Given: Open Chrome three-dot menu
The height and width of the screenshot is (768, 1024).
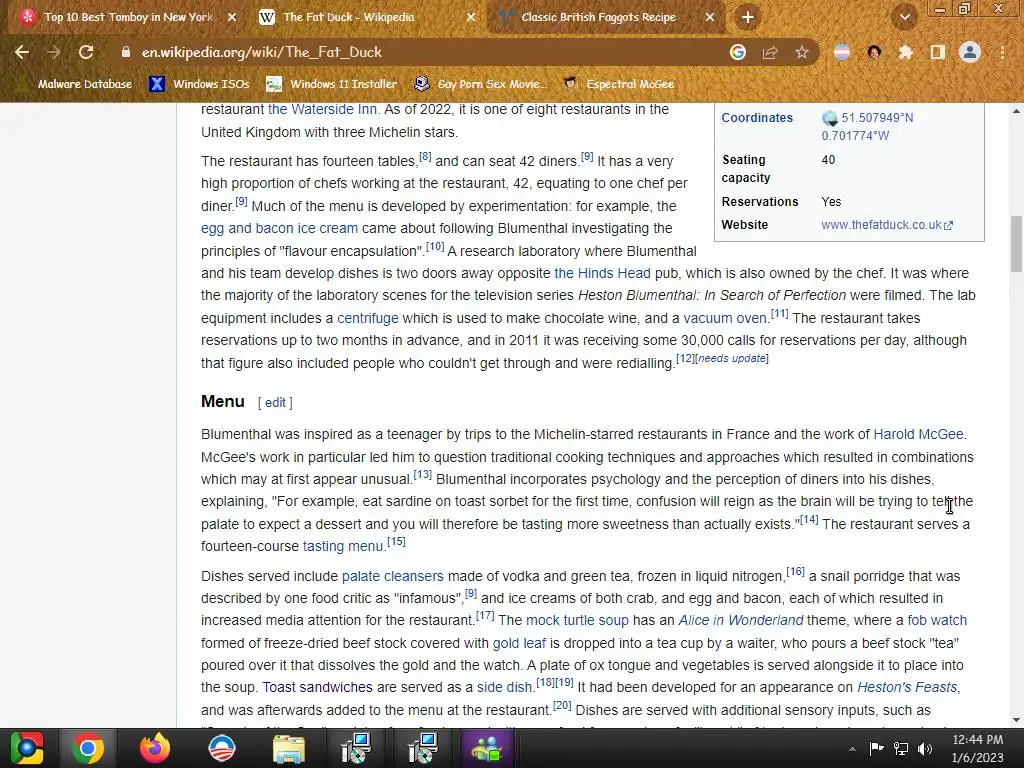Looking at the screenshot, I should (x=1002, y=52).
